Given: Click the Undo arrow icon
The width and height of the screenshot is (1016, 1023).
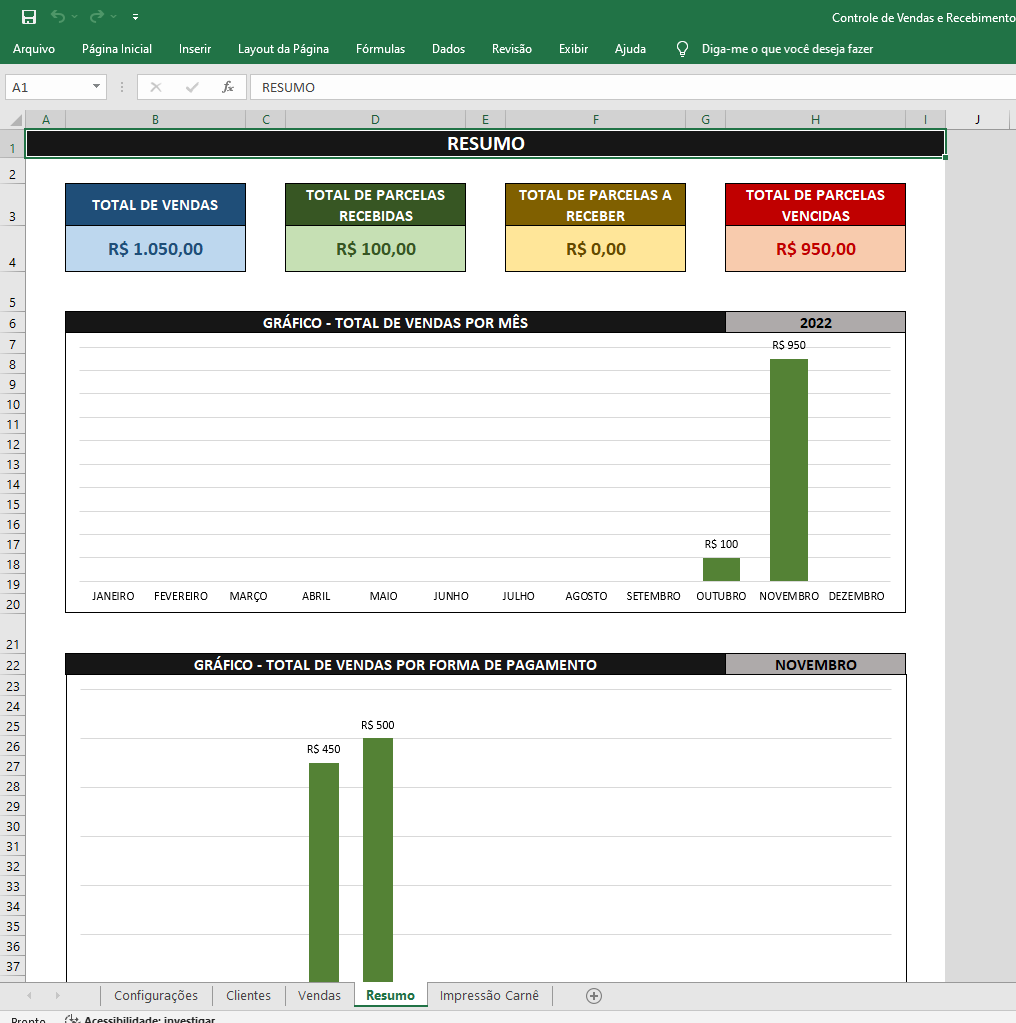Looking at the screenshot, I should coord(58,17).
